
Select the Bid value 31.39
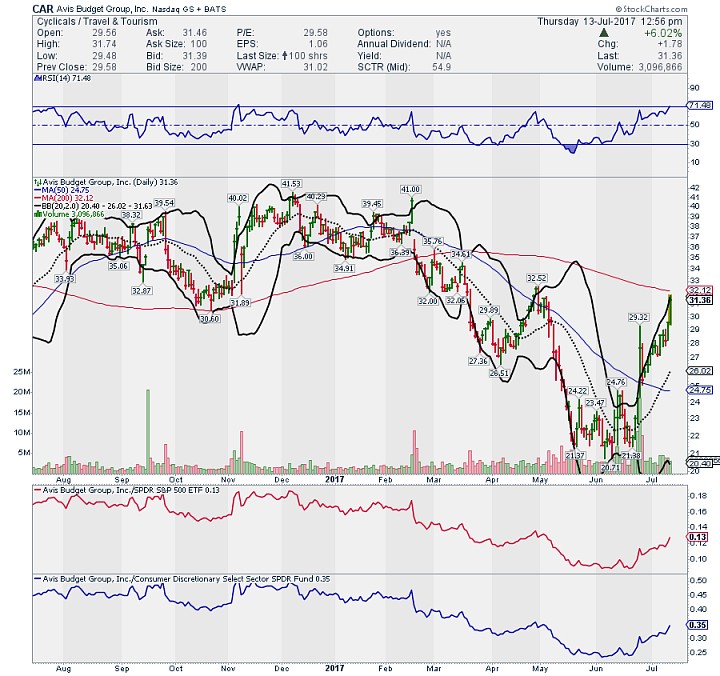click(x=195, y=56)
